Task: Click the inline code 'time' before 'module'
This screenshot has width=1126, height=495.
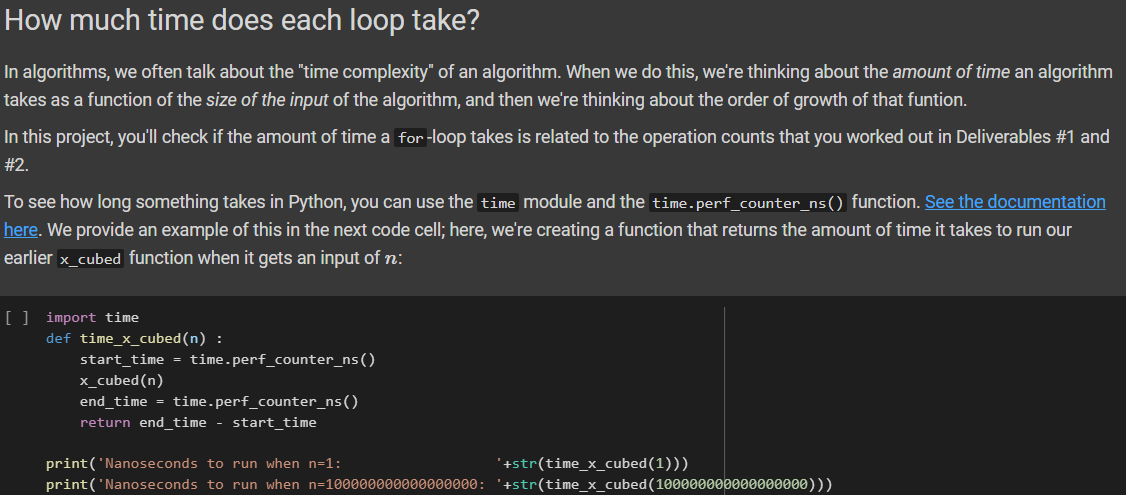Action: coord(498,203)
